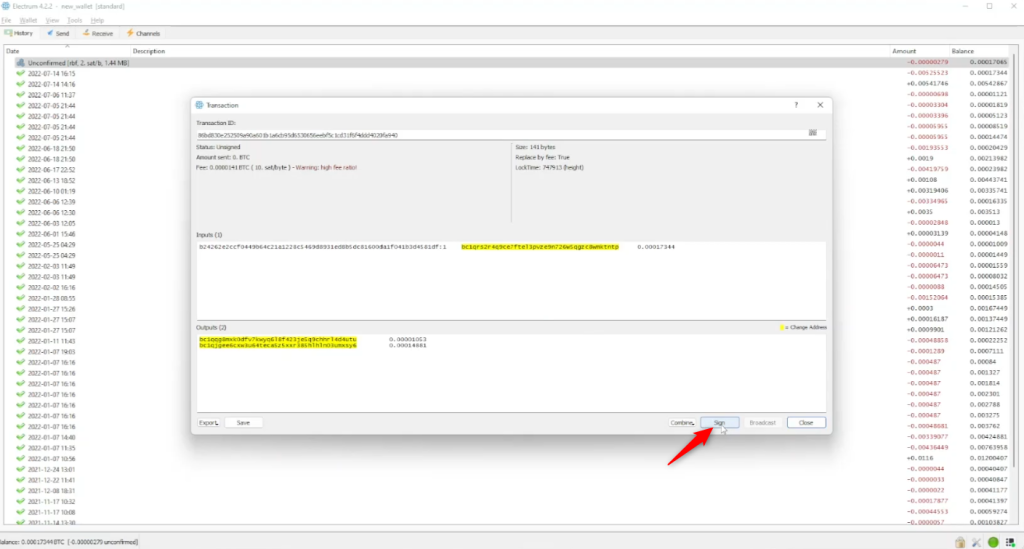Screen dimensions: 1024x549
Task: Open the password lock icon in status bar
Action: [x=959, y=542]
